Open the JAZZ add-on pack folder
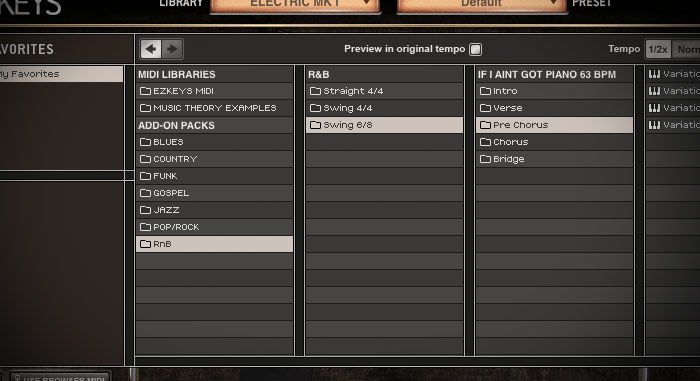 214,210
